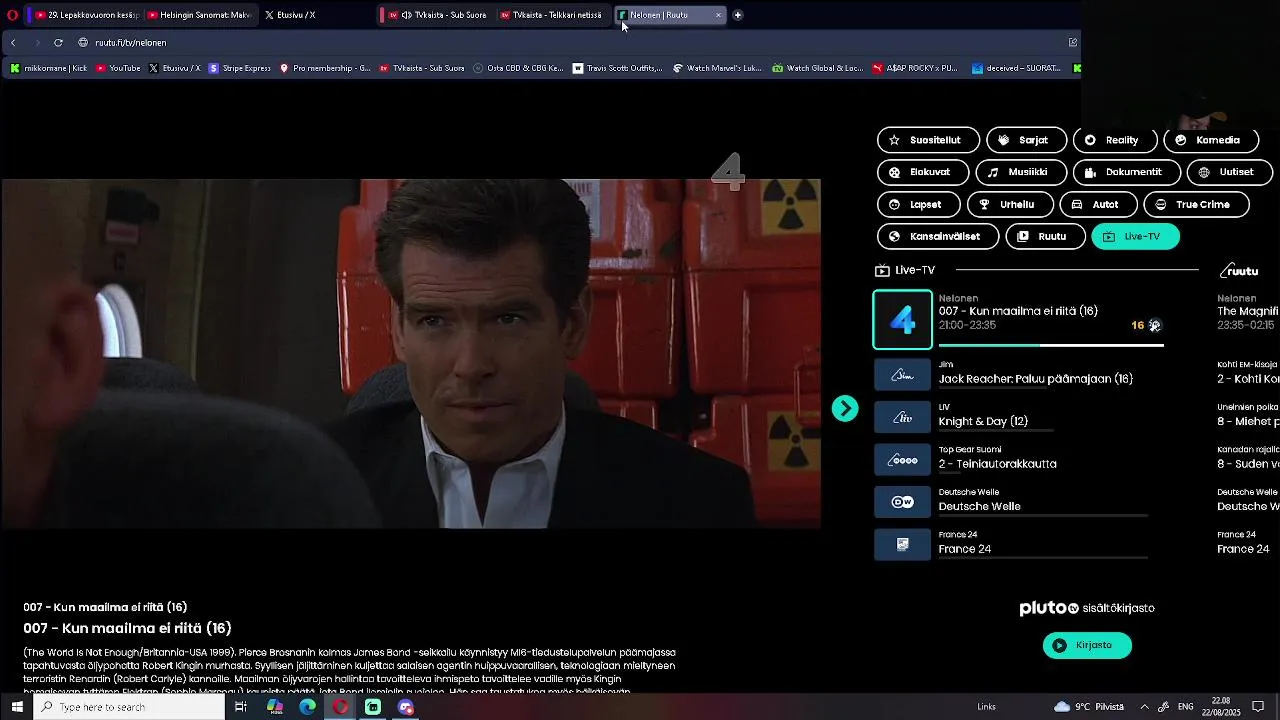The height and width of the screenshot is (720, 1280).
Task: Select Jack Reacher: Paluu päämajaan program
Action: (1036, 379)
